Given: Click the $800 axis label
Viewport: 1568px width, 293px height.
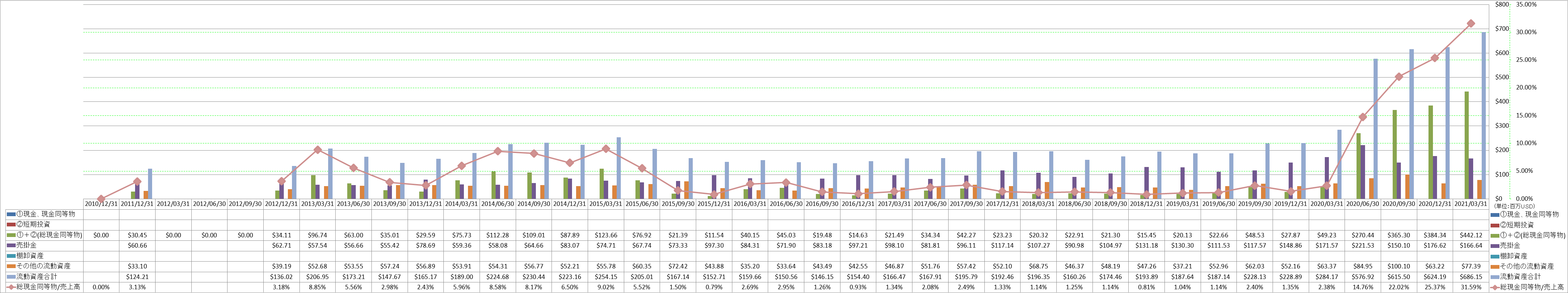Looking at the screenshot, I should pos(1501,4).
